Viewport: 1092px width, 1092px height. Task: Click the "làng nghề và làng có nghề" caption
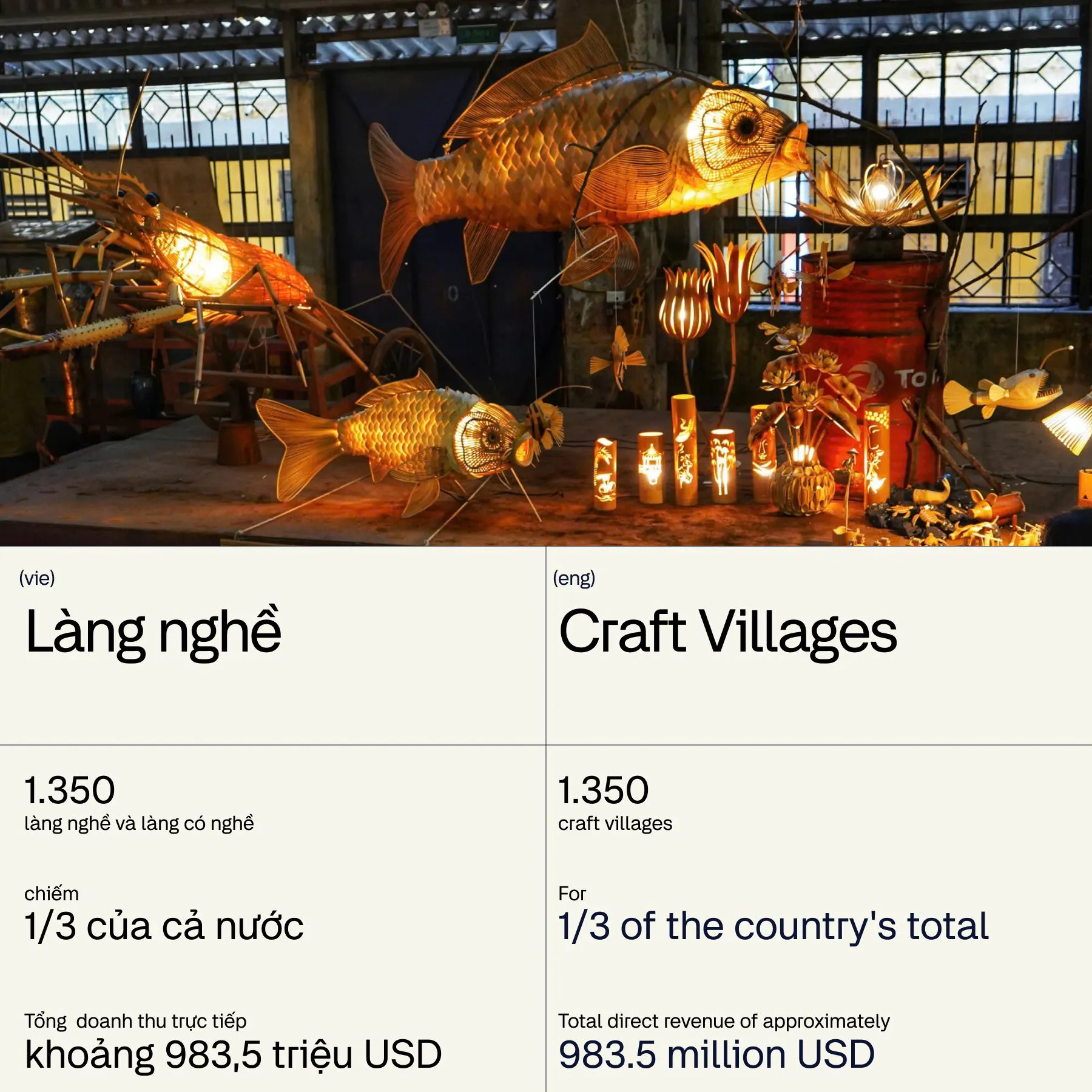[x=139, y=823]
